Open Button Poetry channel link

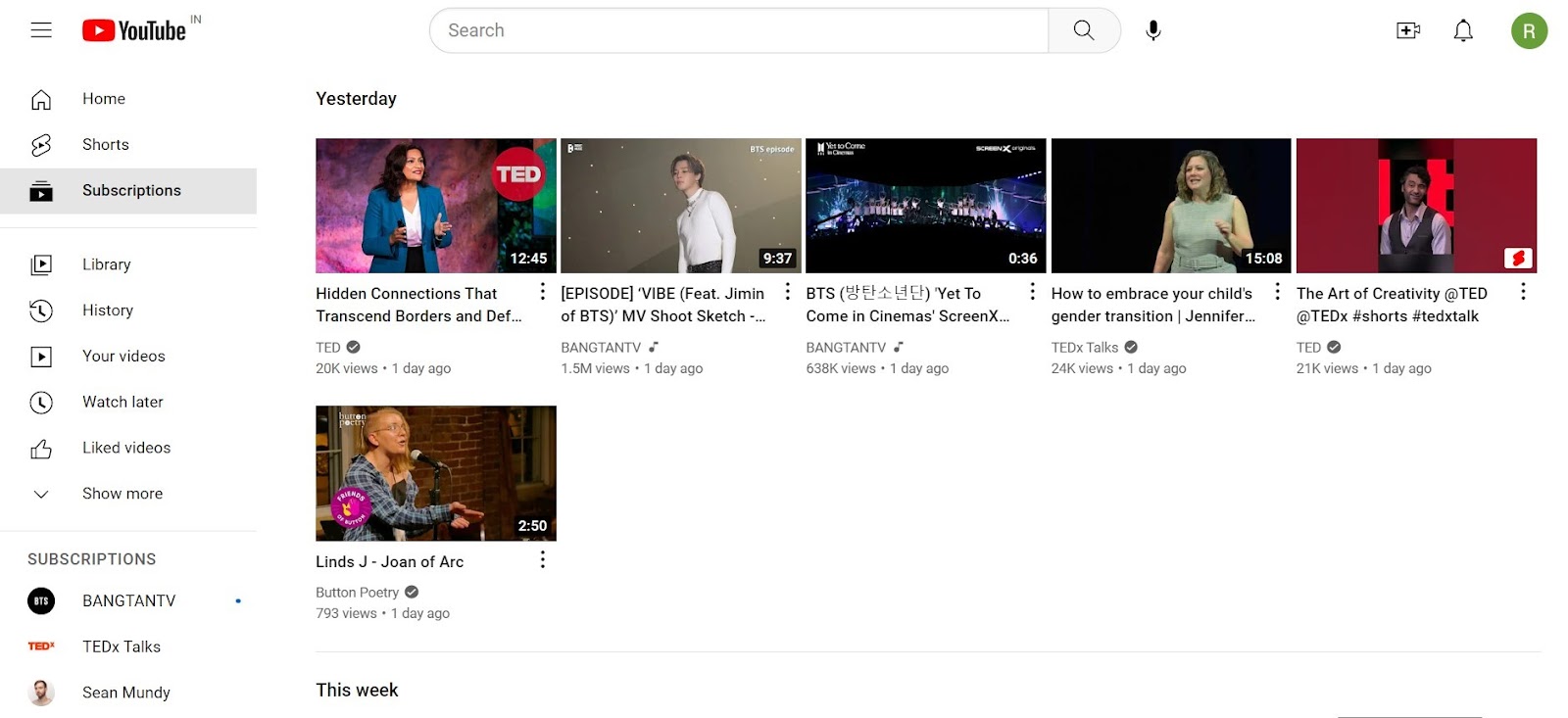click(x=358, y=593)
